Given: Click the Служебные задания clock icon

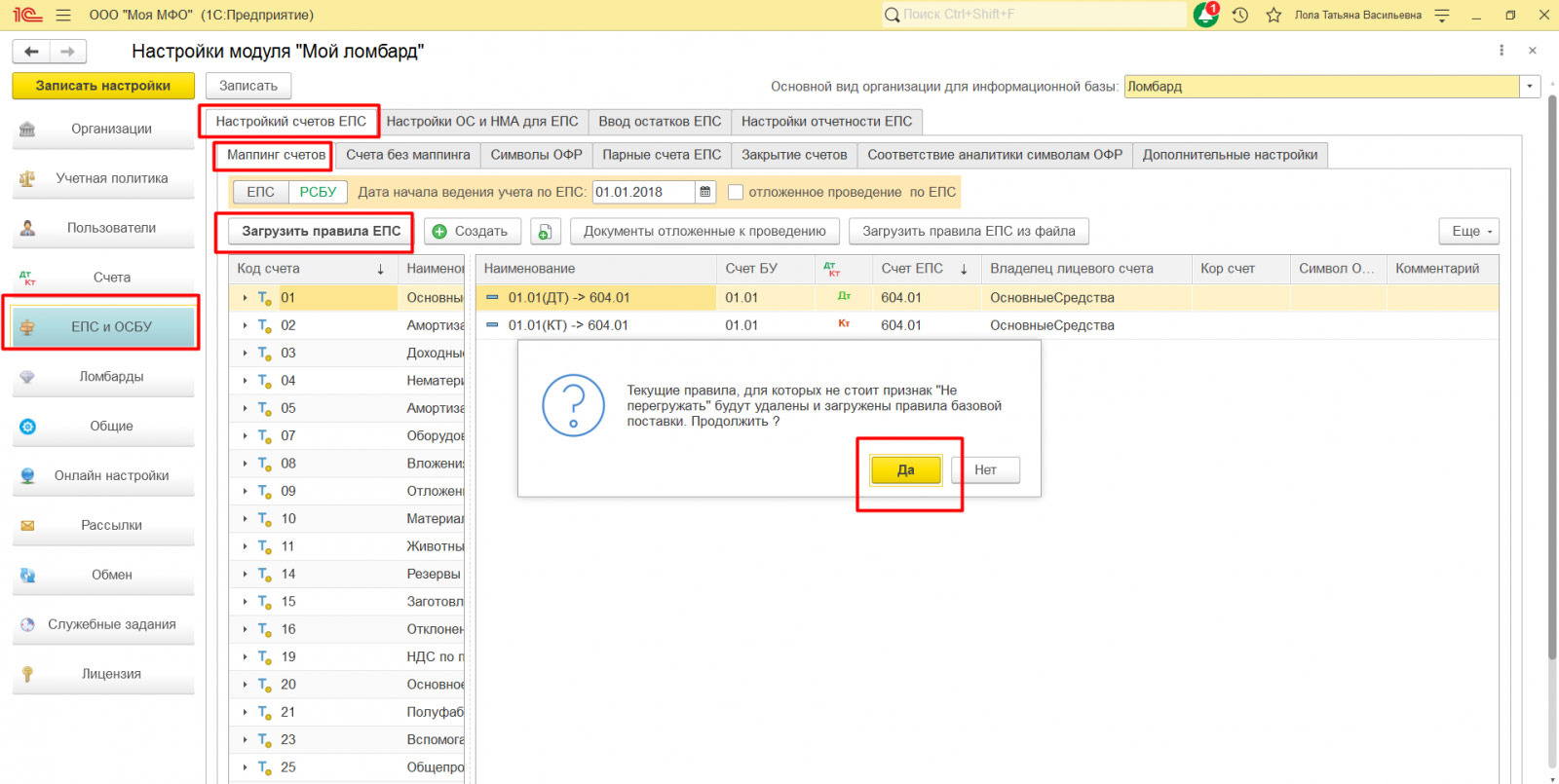Looking at the screenshot, I should point(27,625).
